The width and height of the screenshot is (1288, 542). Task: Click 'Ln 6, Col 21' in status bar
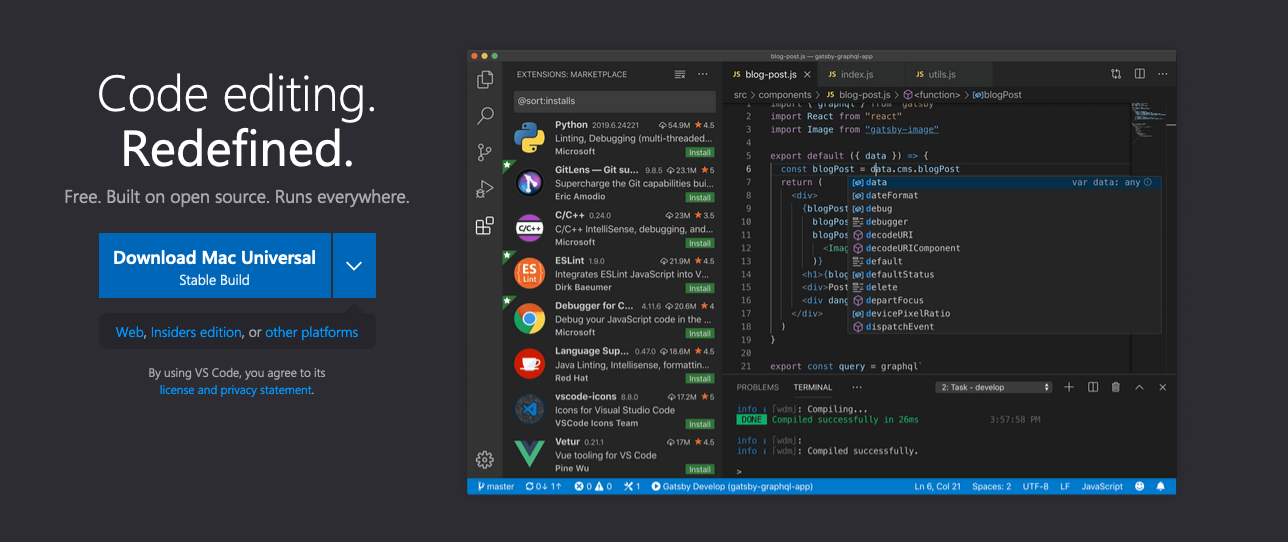coord(937,486)
